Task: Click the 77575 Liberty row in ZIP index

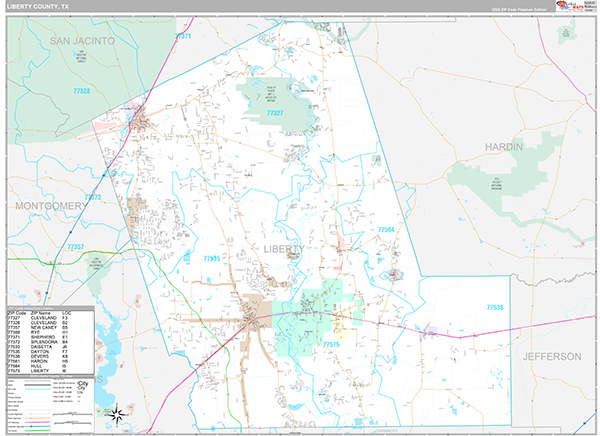Action: click(x=50, y=373)
